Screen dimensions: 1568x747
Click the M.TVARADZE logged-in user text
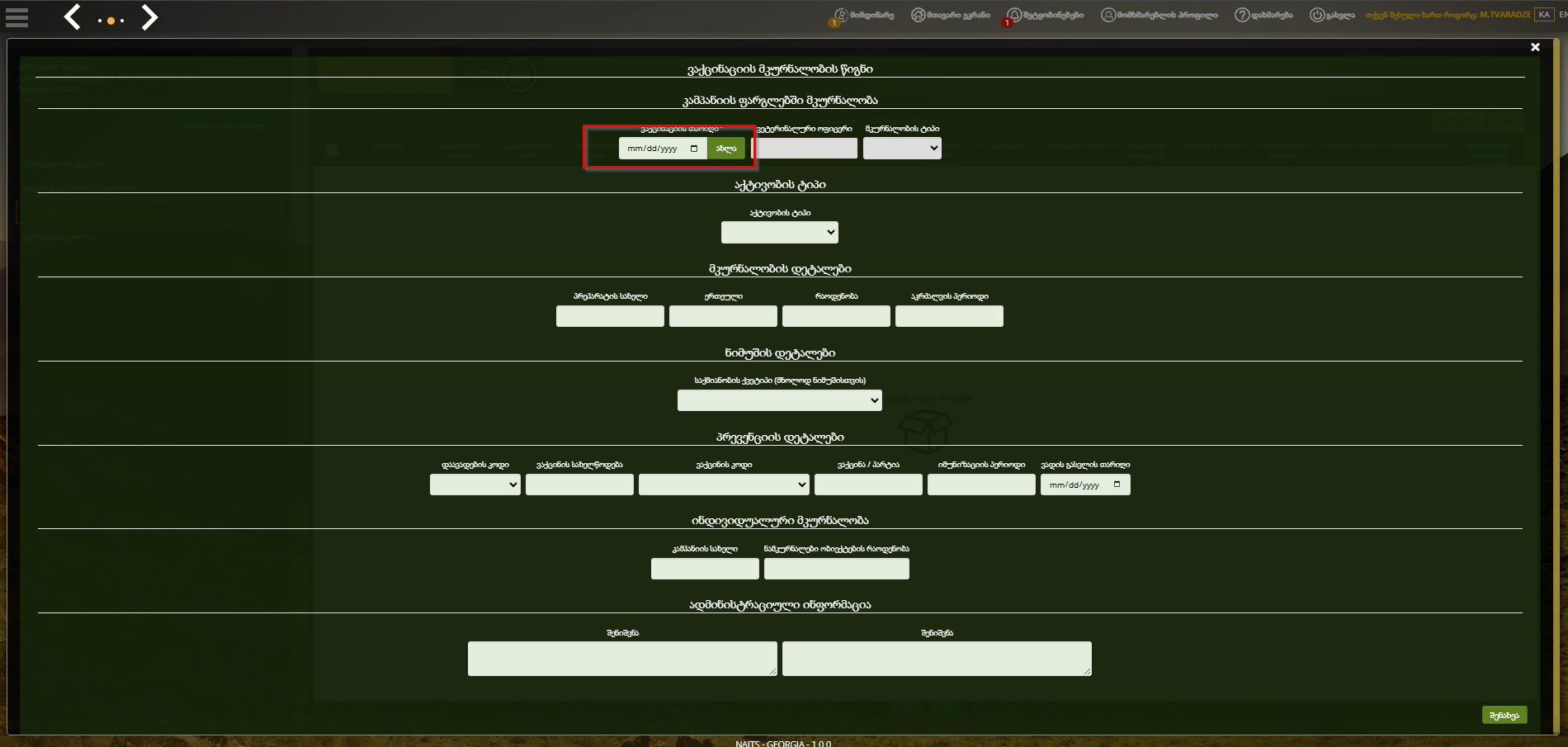[x=1505, y=15]
